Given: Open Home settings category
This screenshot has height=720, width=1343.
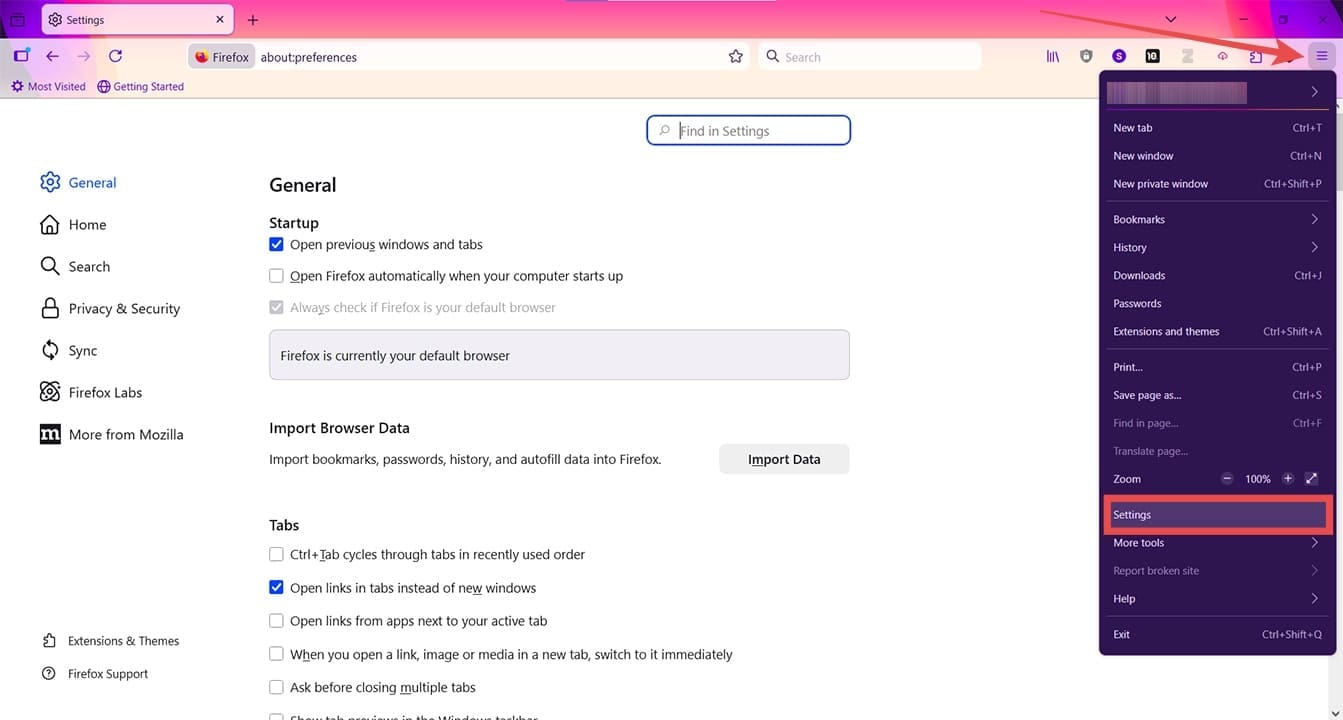Looking at the screenshot, I should click(73, 225).
